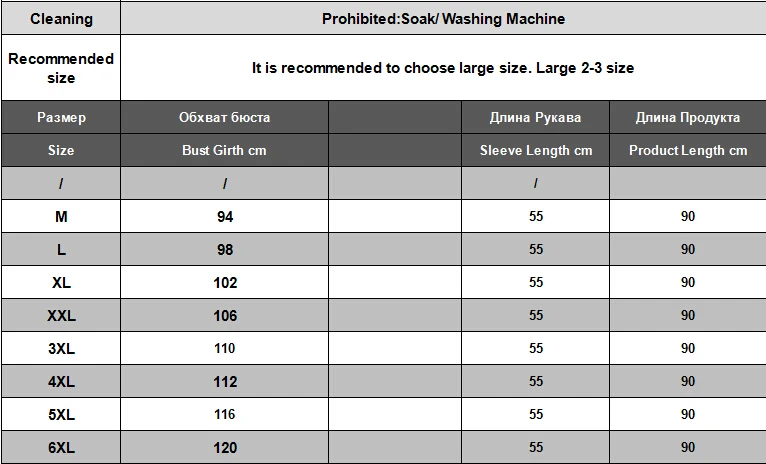The height and width of the screenshot is (464, 766).
Task: Select the size 4XL cell
Action: coord(61,381)
